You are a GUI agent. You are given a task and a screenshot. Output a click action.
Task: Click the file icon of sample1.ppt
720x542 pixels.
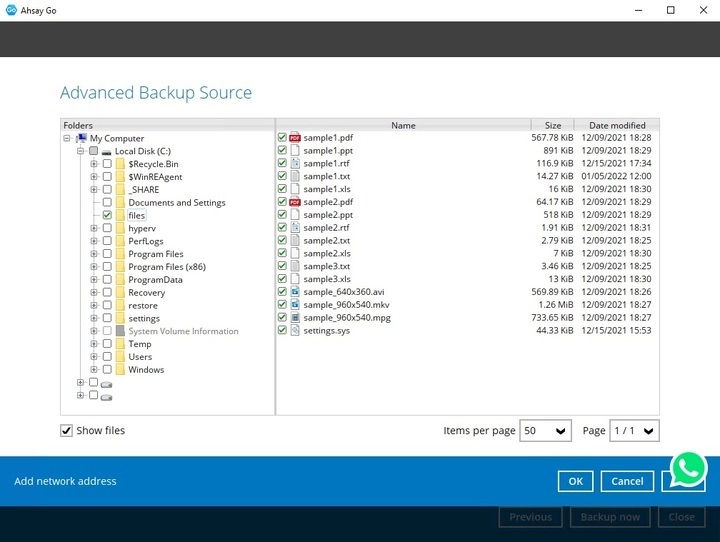click(295, 150)
